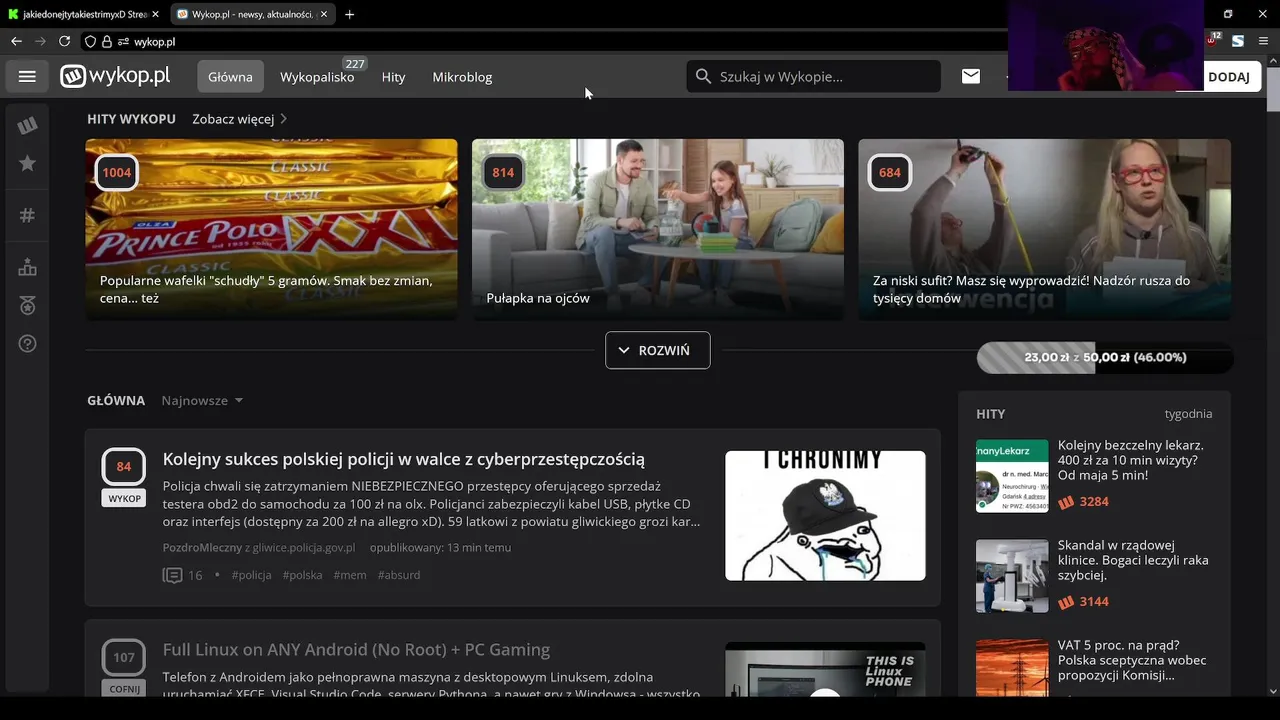The width and height of the screenshot is (1280, 720).
Task: Expand hits with ROZWIŃ button
Action: click(x=658, y=350)
